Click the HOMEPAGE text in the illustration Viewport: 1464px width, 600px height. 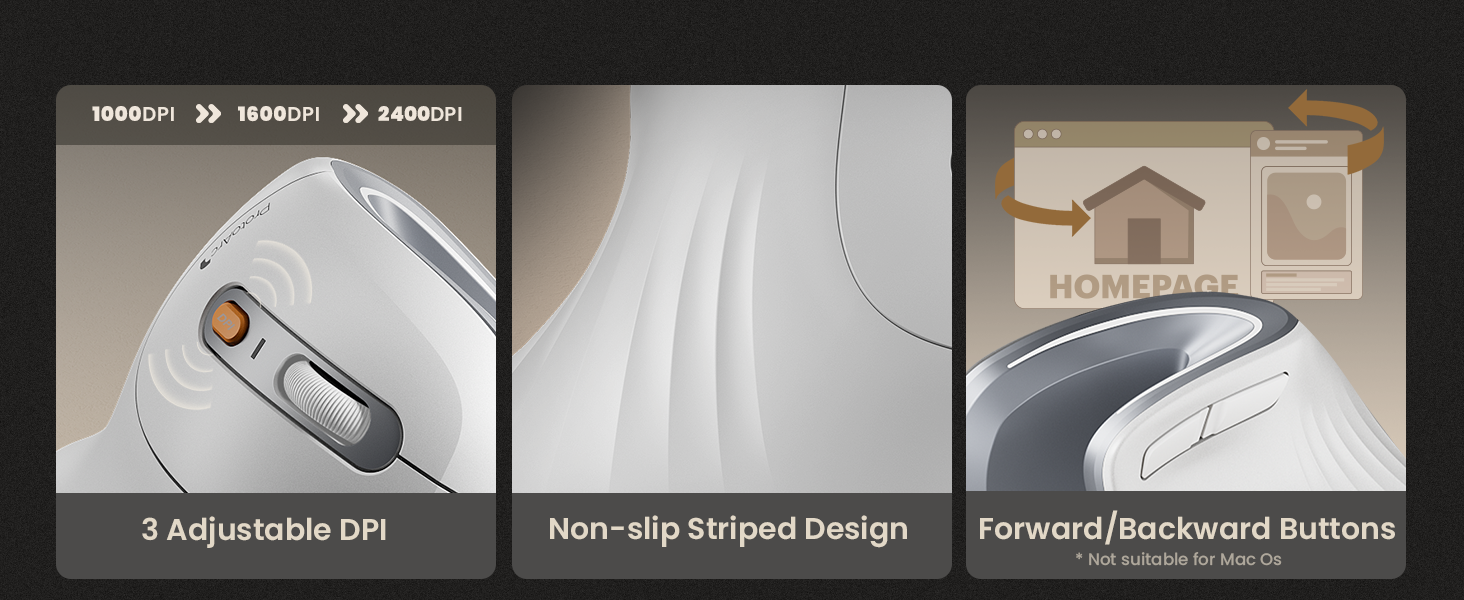coord(1143,286)
